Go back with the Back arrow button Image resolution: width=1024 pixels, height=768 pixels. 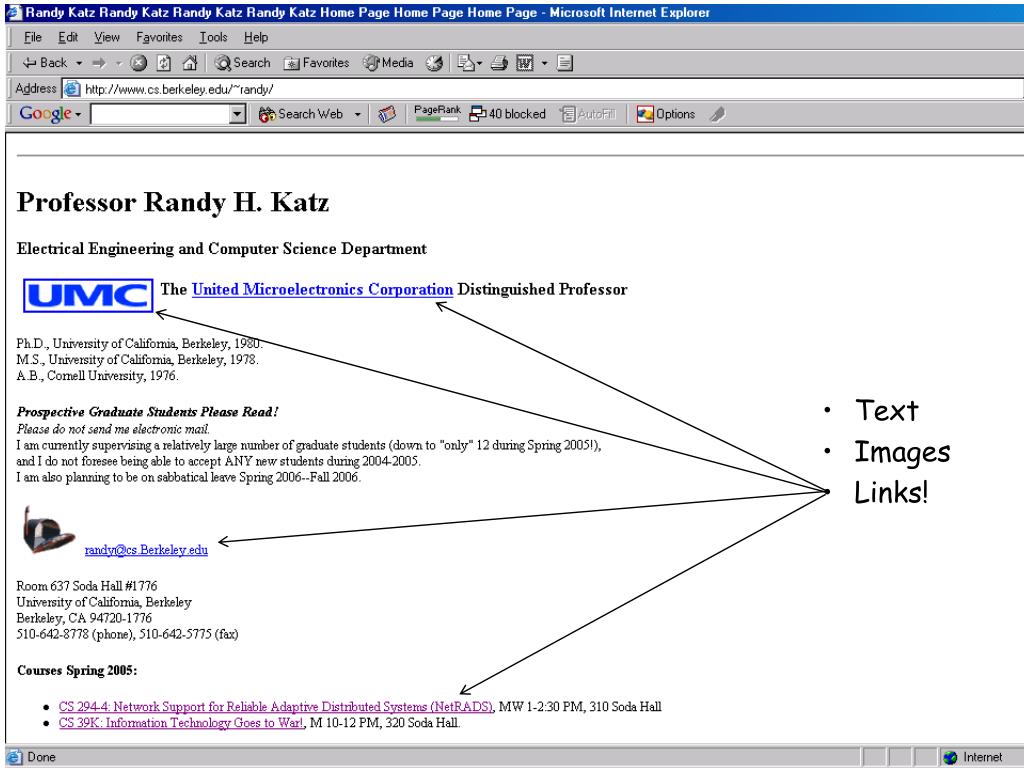click(44, 63)
